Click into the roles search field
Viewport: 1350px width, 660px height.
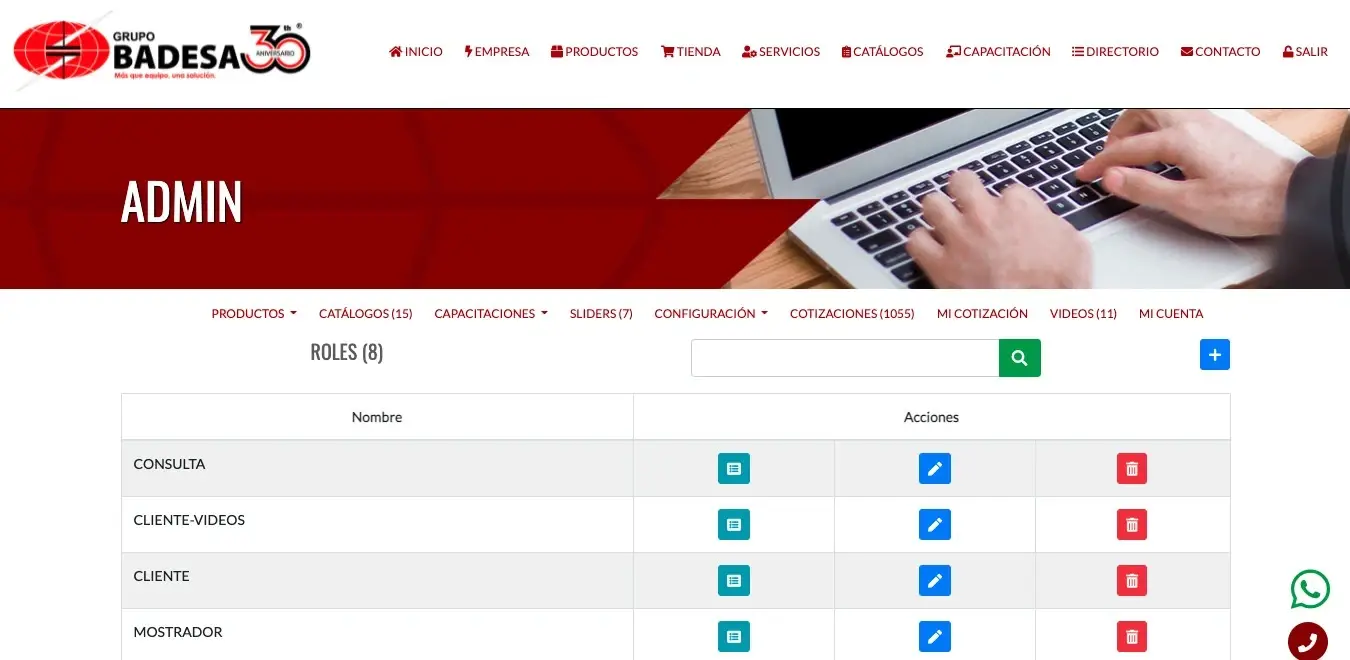pyautogui.click(x=844, y=358)
